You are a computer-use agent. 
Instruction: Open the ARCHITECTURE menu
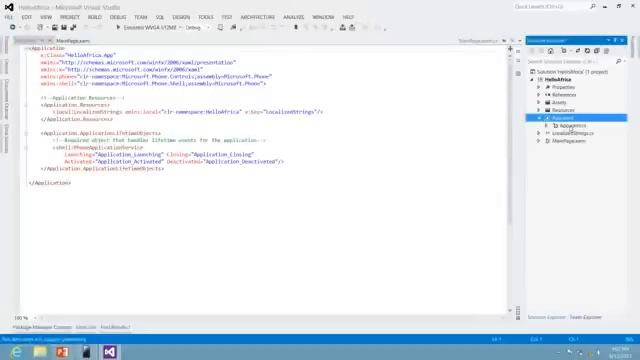(258, 17)
